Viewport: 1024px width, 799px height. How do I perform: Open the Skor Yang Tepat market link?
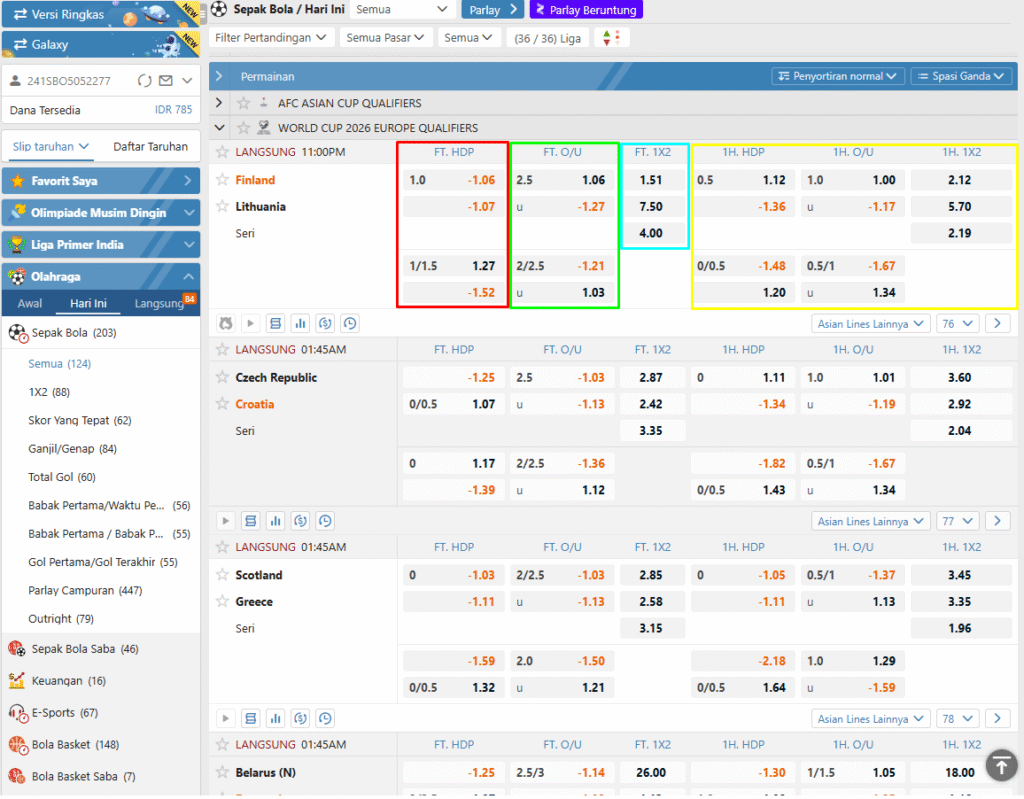(79, 421)
